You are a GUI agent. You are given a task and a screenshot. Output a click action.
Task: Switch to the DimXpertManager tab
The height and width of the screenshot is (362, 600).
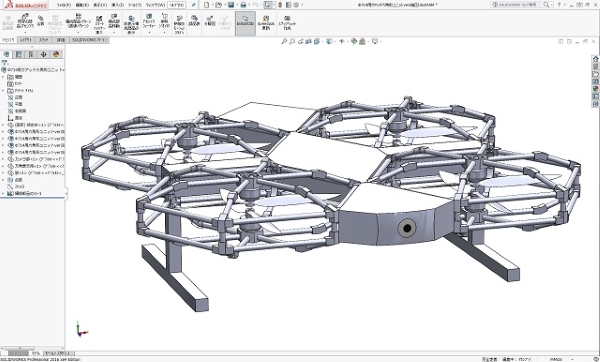click(x=44, y=54)
